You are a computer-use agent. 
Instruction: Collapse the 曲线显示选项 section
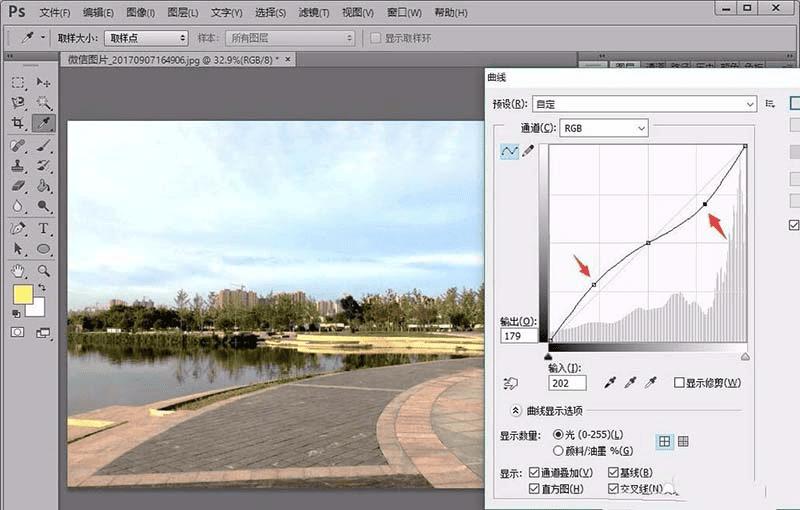click(x=517, y=410)
